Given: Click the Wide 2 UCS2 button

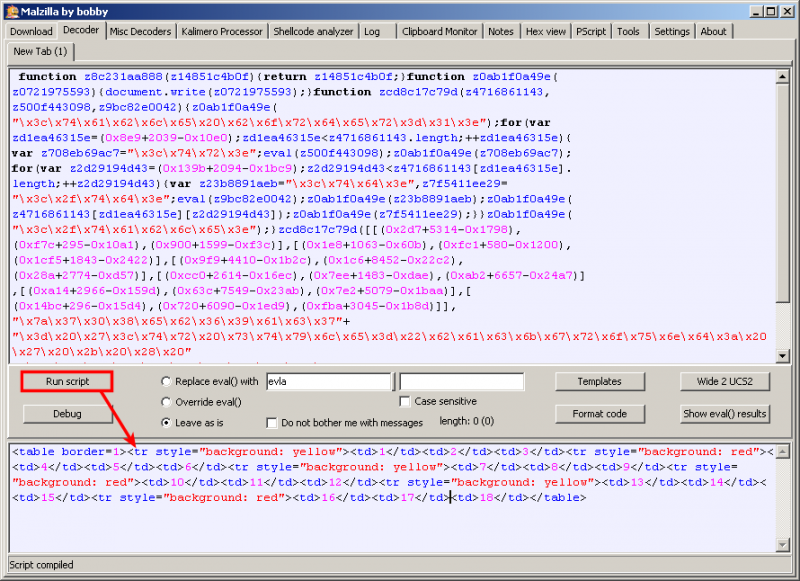Looking at the screenshot, I should pos(724,381).
